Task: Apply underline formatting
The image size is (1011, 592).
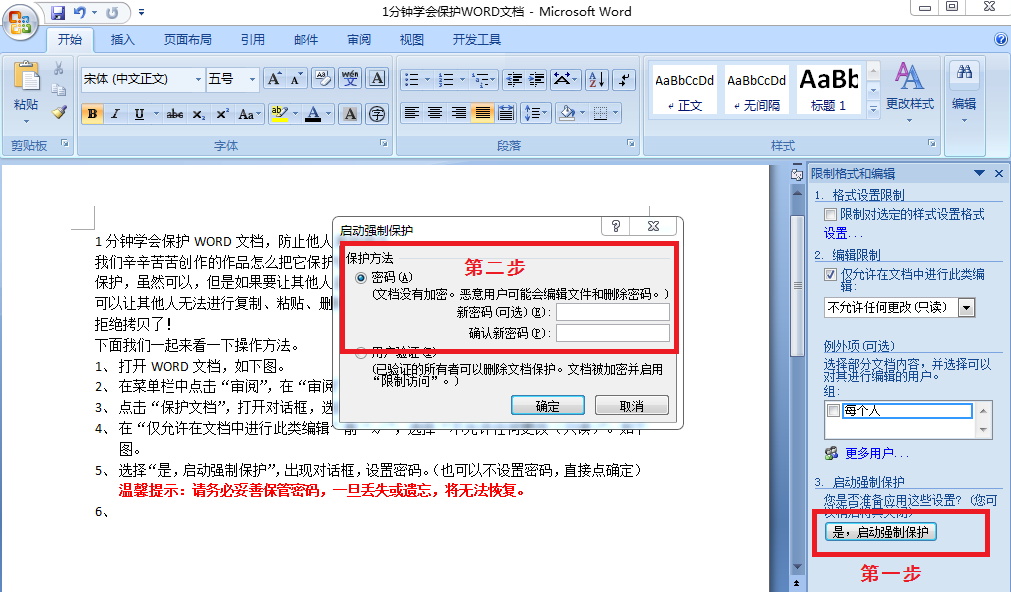Action: [x=139, y=114]
